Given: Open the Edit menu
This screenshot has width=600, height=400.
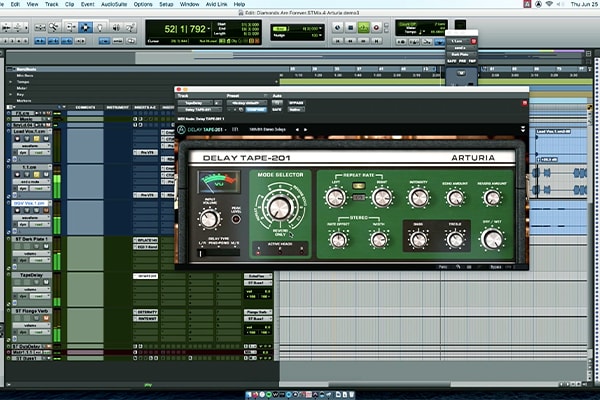Looking at the screenshot, I should click(15, 4).
